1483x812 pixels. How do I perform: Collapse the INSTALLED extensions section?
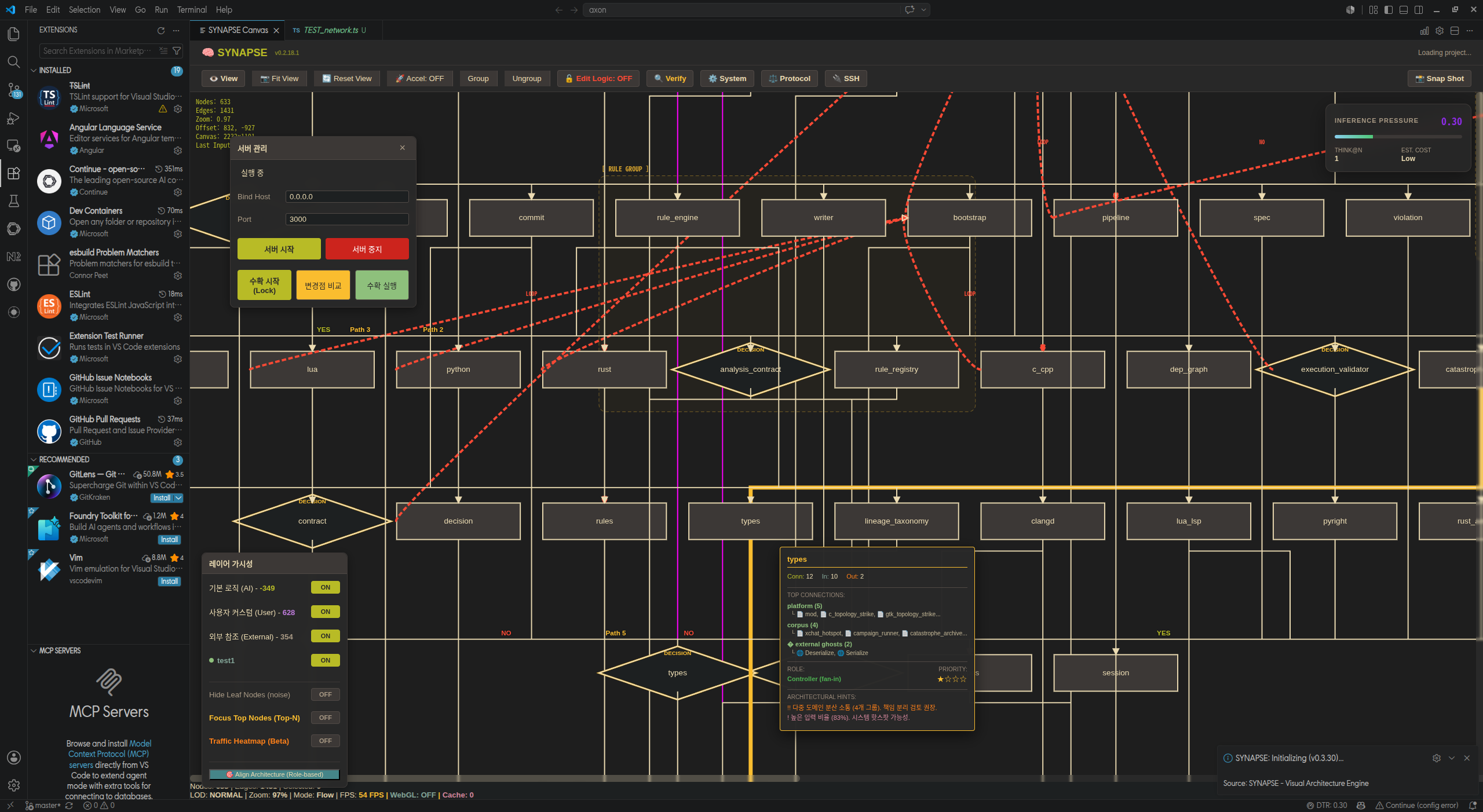tap(34, 70)
